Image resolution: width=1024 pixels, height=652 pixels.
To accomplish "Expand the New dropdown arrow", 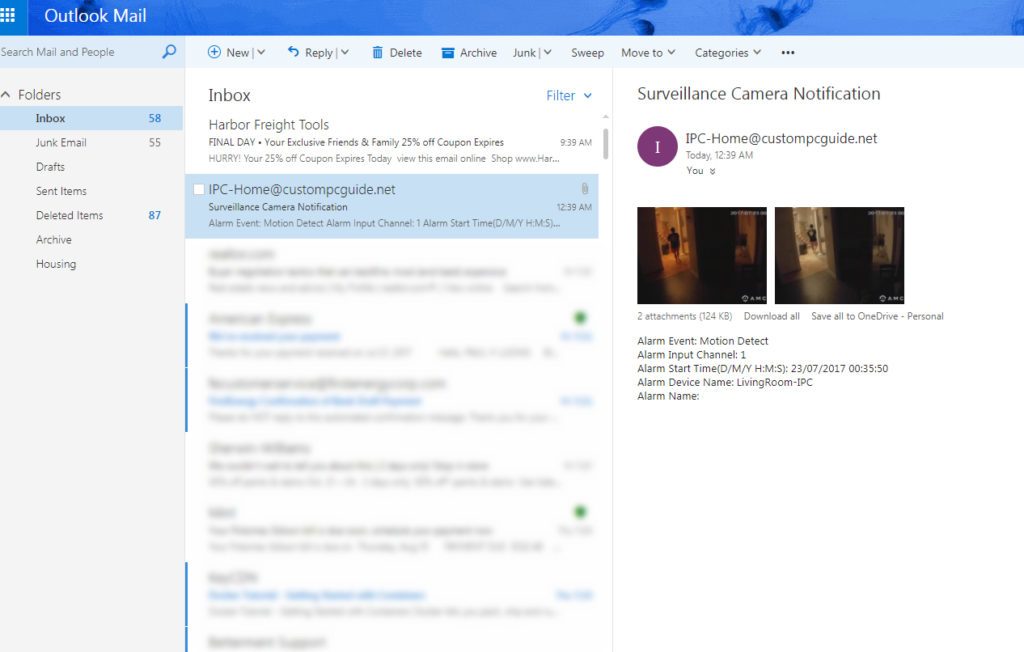I will (x=261, y=52).
